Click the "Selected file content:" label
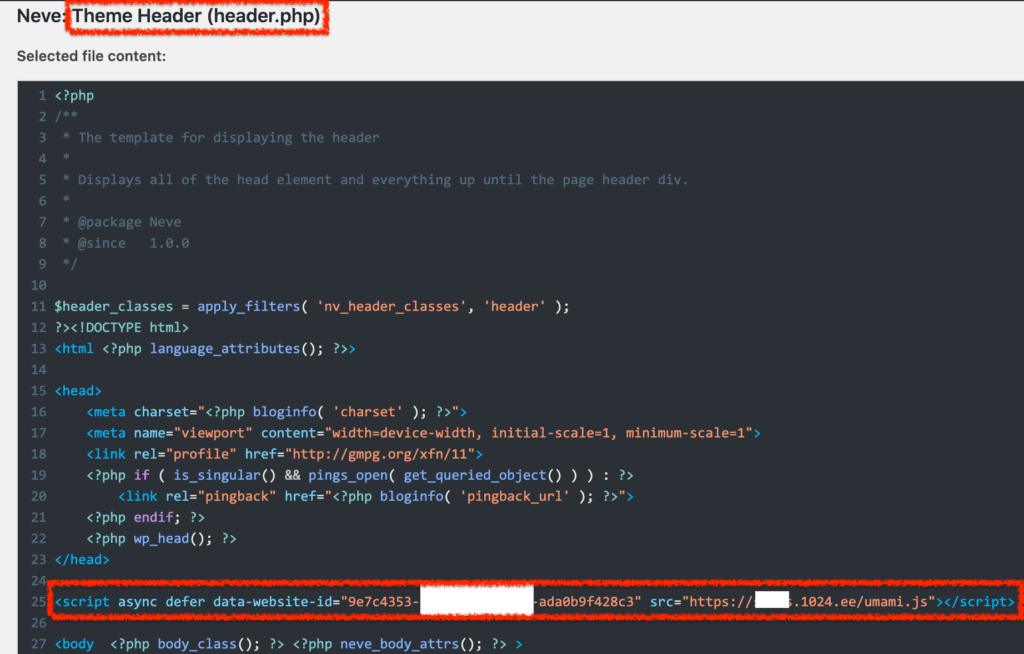1024x654 pixels. coord(91,56)
